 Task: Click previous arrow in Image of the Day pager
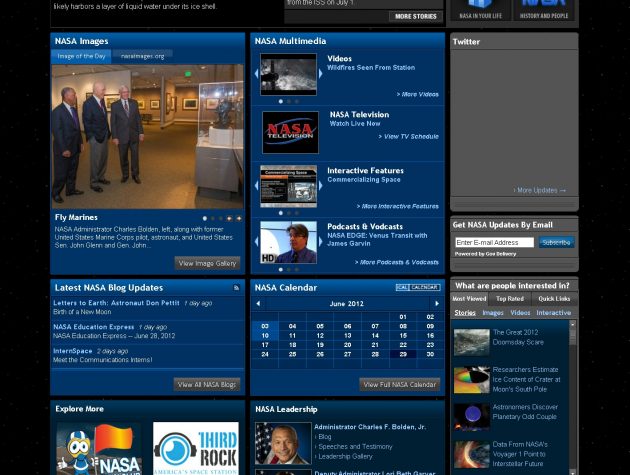[229, 218]
